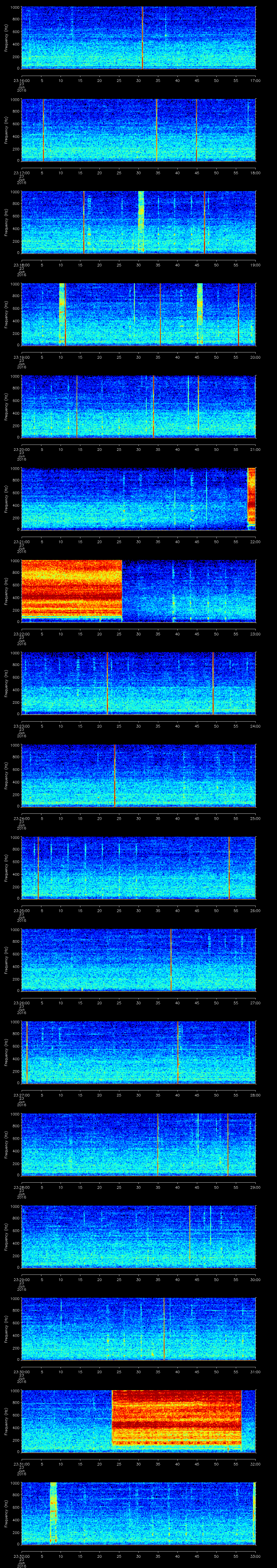The height and width of the screenshot is (1568, 277).
Task: Click the broadband burst near 30 seconds in the 23:18:00 panel
Action: (141, 222)
